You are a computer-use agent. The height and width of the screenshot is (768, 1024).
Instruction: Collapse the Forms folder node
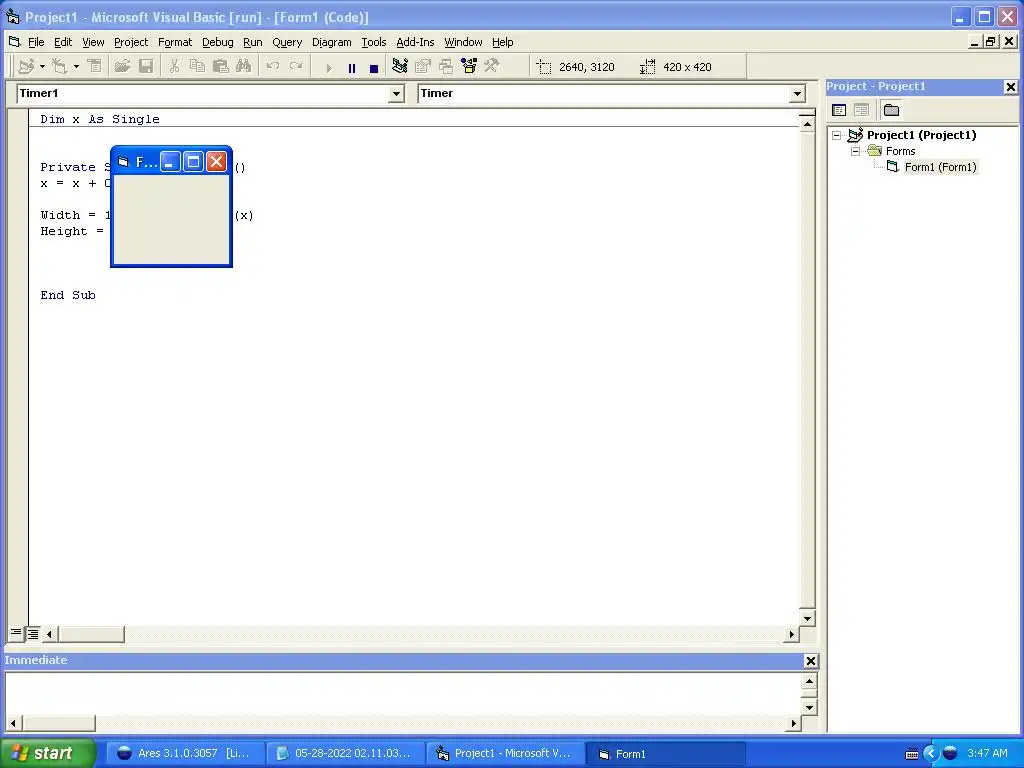(x=856, y=151)
